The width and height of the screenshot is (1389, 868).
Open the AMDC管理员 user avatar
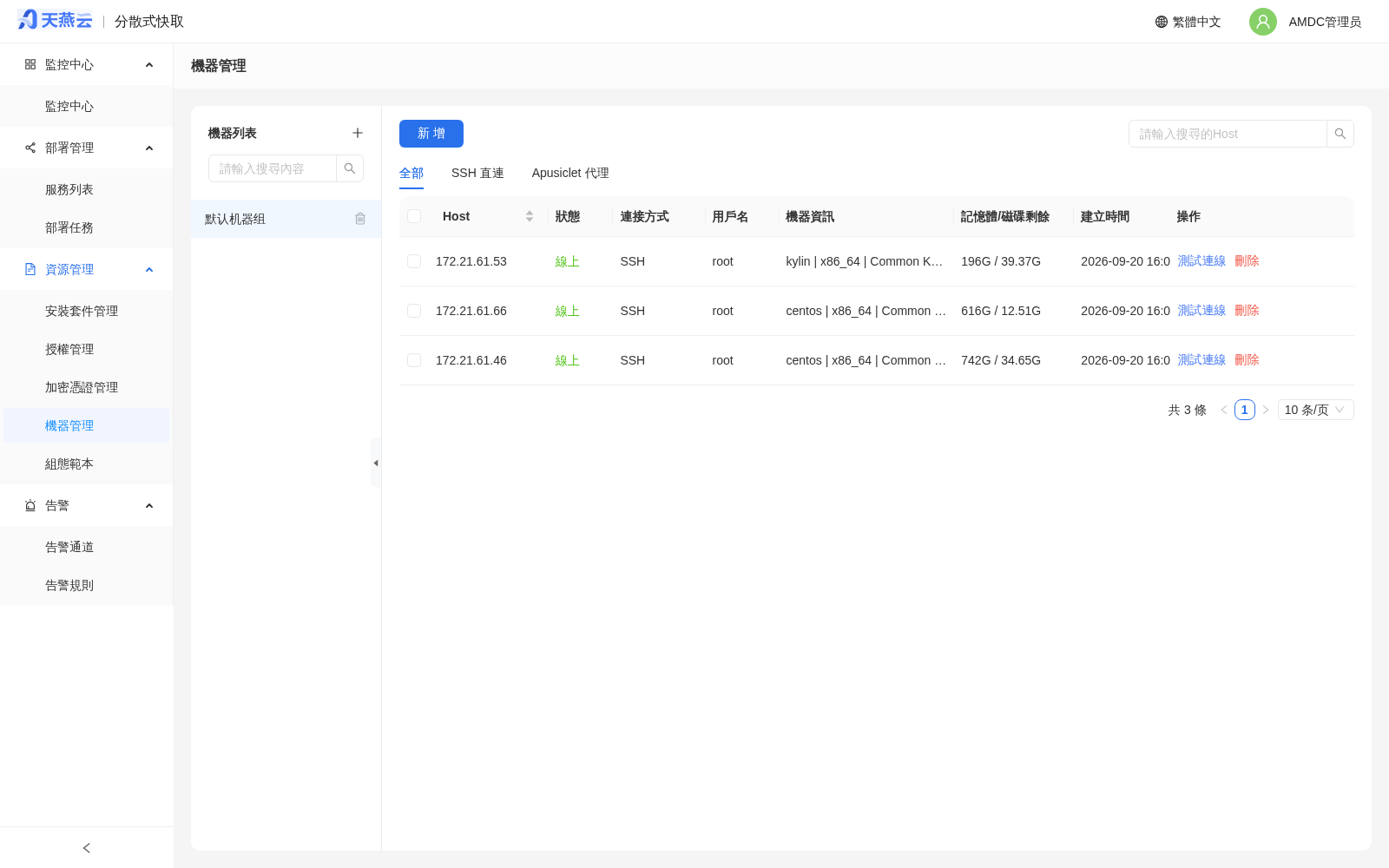click(x=1263, y=22)
